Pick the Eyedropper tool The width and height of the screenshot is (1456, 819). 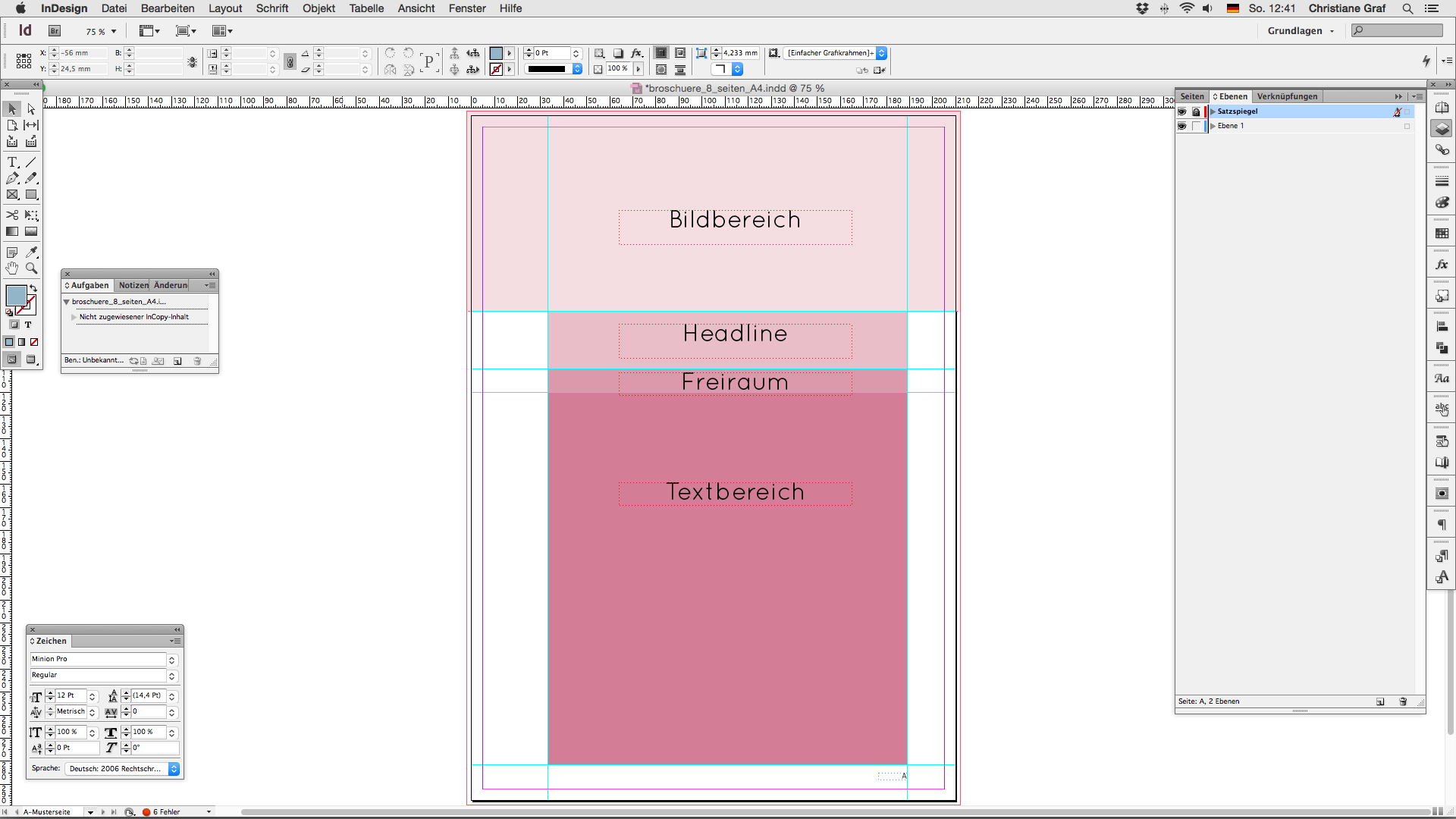tap(31, 253)
